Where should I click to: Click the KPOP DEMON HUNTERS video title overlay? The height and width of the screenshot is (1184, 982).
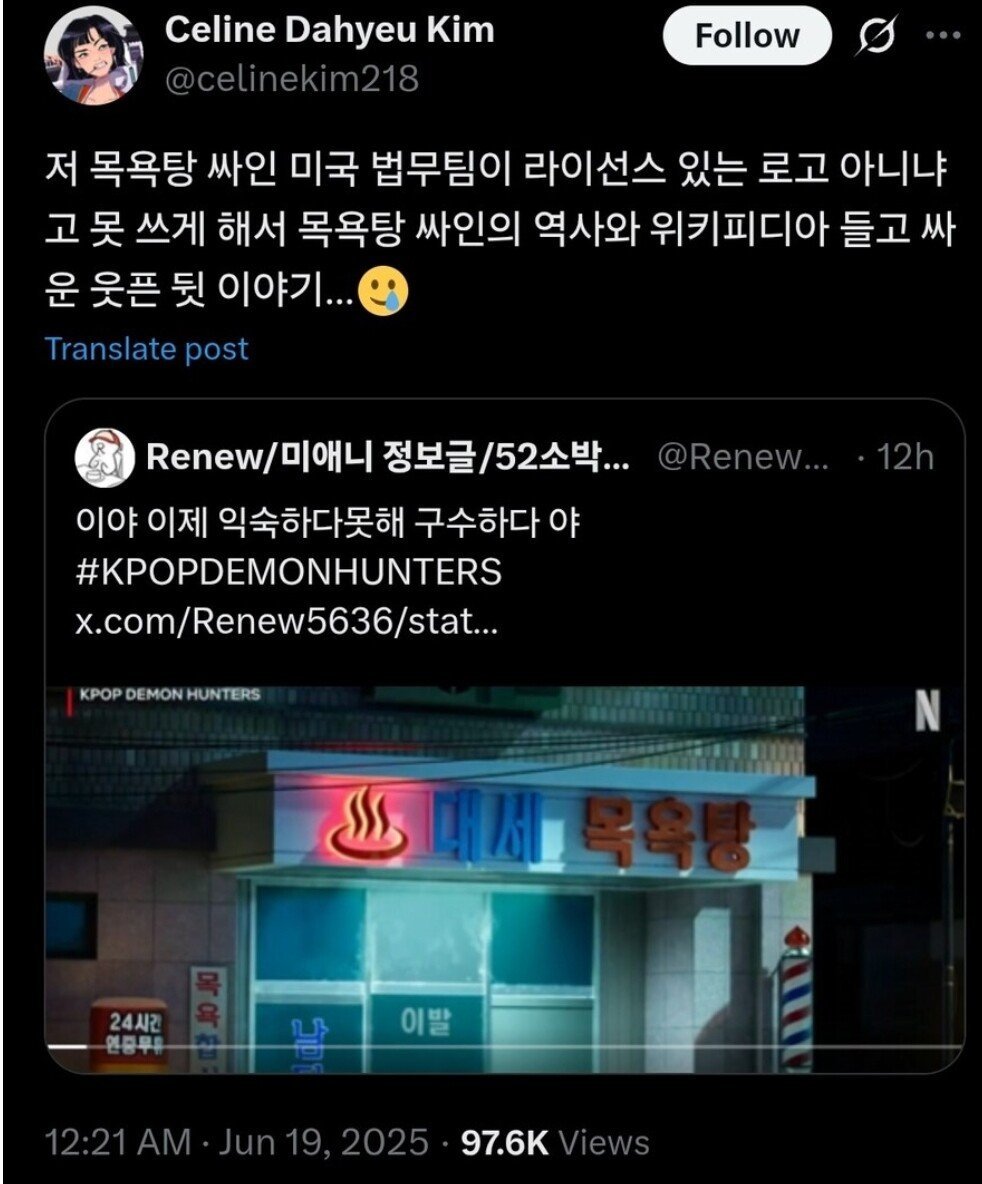pyautogui.click(x=169, y=694)
